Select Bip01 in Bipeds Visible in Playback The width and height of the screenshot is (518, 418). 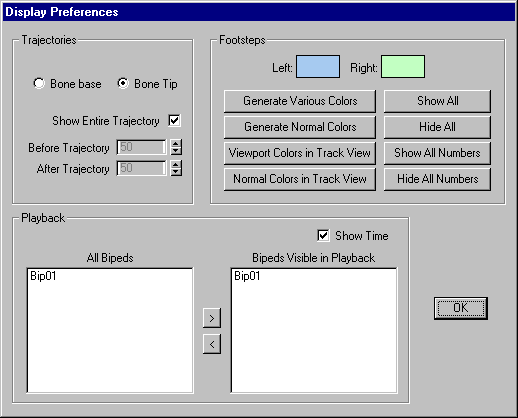tap(247, 276)
